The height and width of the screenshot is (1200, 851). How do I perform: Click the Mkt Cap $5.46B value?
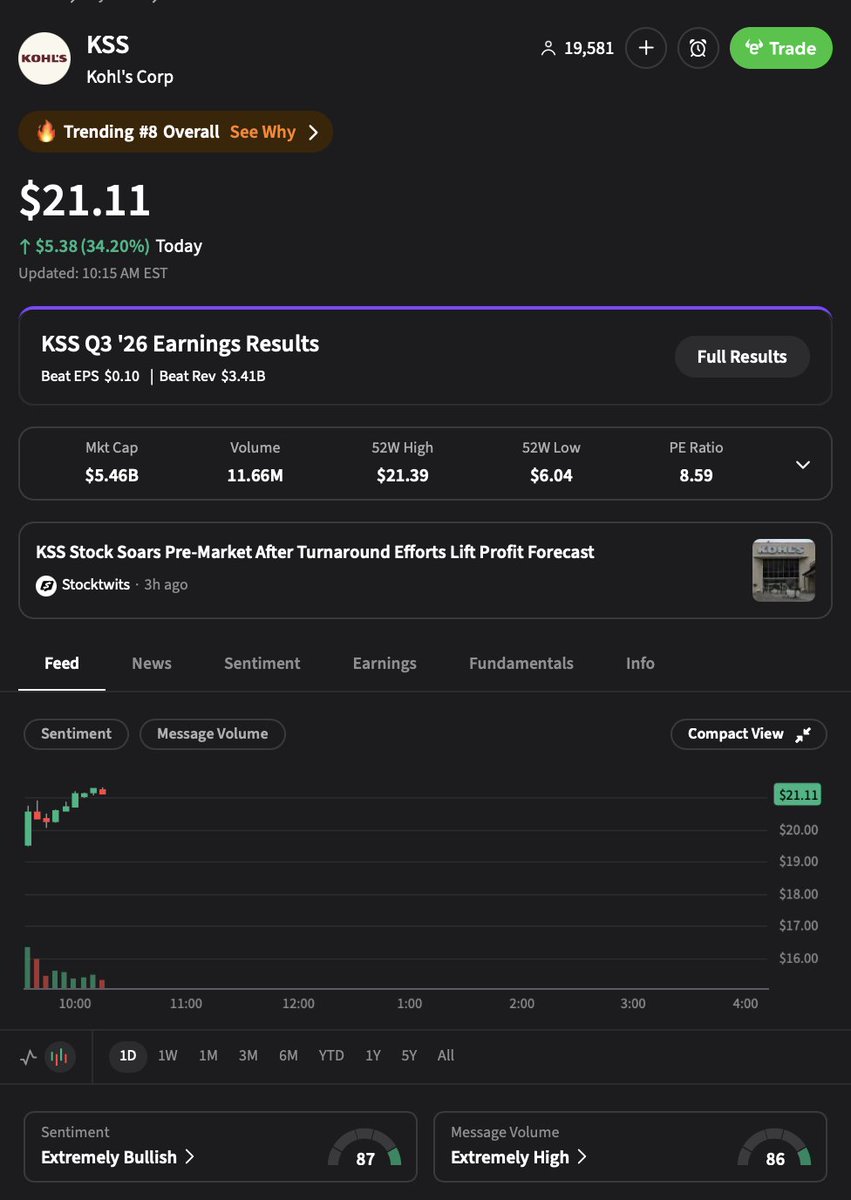tap(112, 476)
